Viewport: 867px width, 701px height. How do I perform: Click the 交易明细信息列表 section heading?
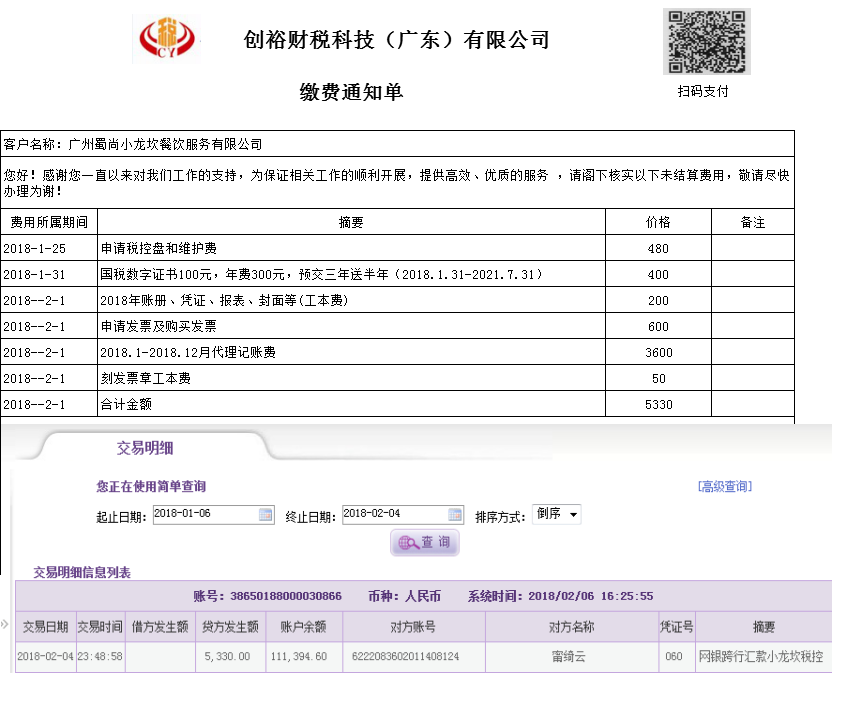pos(82,572)
